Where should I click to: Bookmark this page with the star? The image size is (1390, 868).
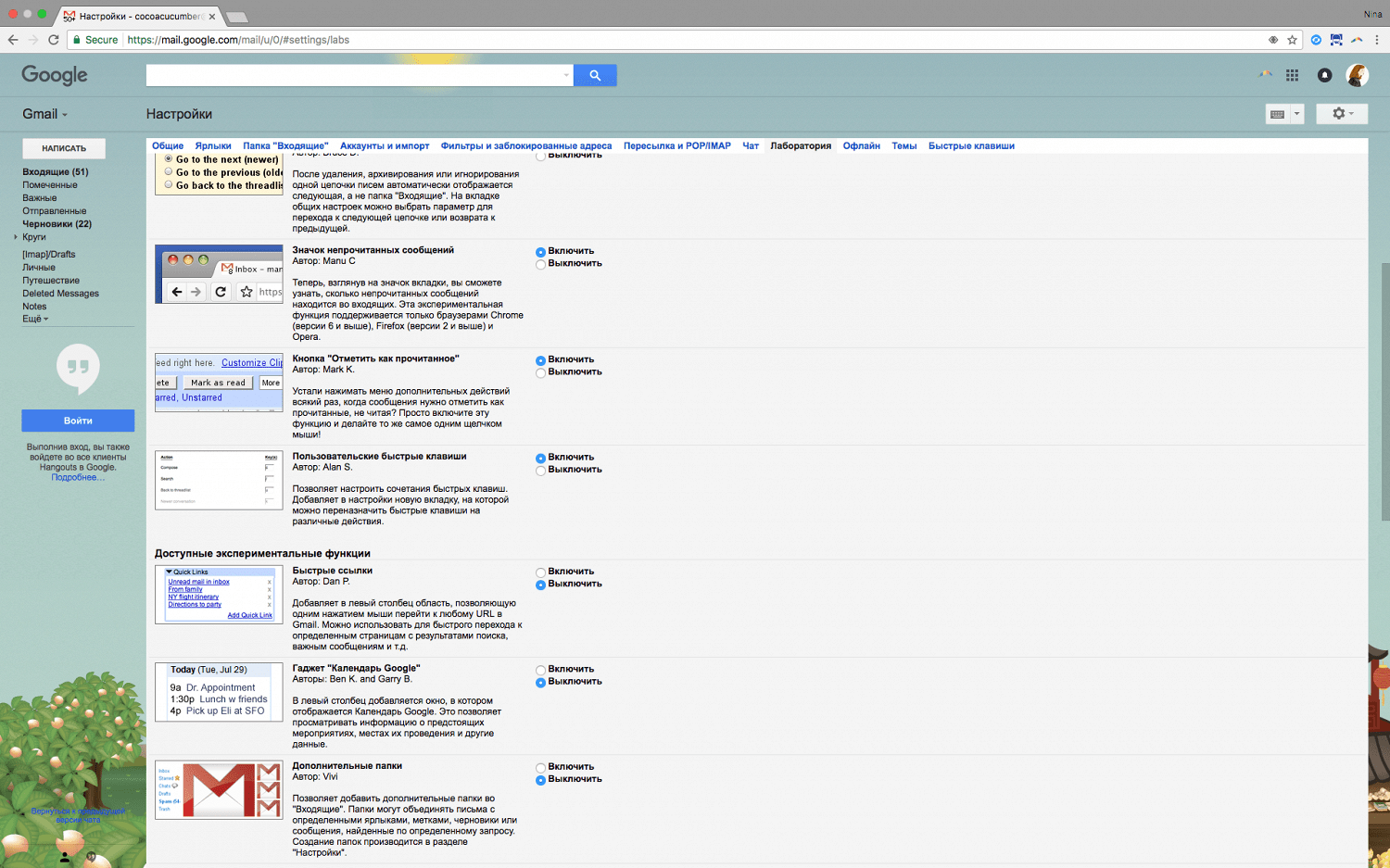click(x=1292, y=40)
